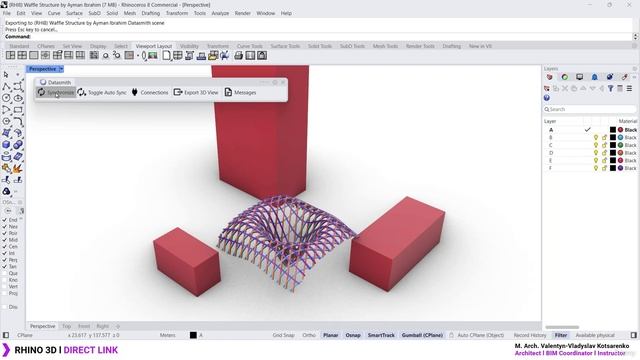Switch to Viewport Layout toolbar tab
640x360 pixels.
[x=154, y=46]
